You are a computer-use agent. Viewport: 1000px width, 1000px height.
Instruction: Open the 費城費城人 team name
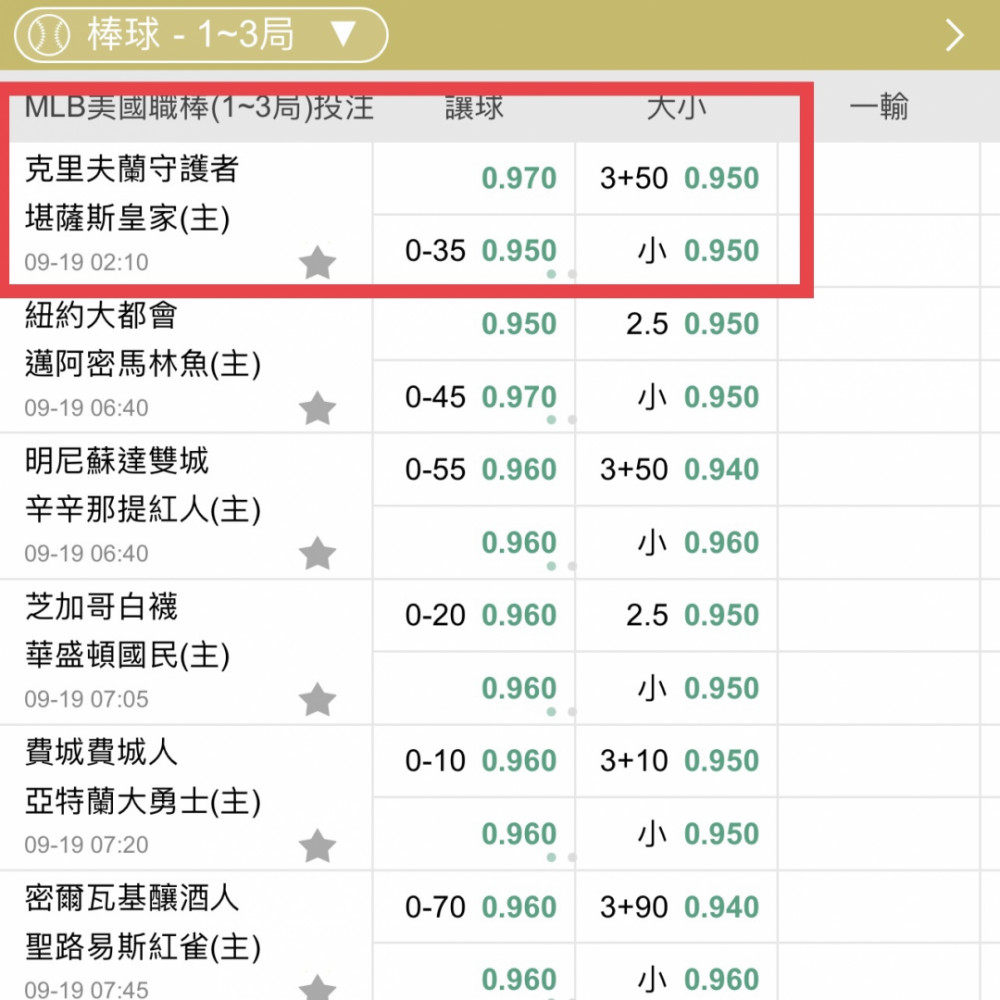pos(101,752)
